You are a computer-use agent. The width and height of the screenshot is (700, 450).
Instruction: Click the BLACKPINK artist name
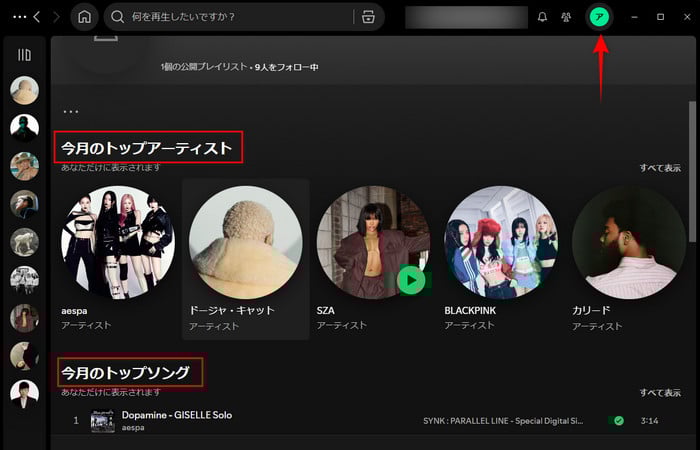(470, 311)
